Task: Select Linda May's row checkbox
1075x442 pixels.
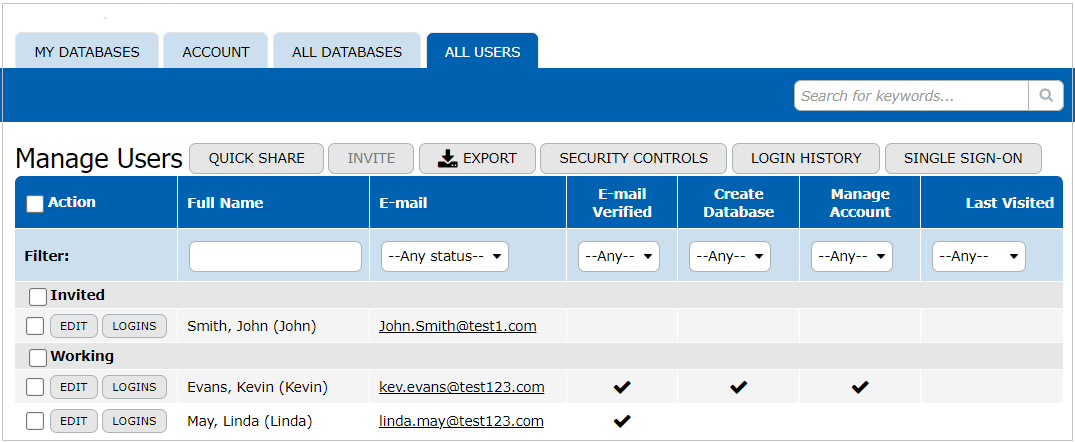Action: tap(35, 421)
